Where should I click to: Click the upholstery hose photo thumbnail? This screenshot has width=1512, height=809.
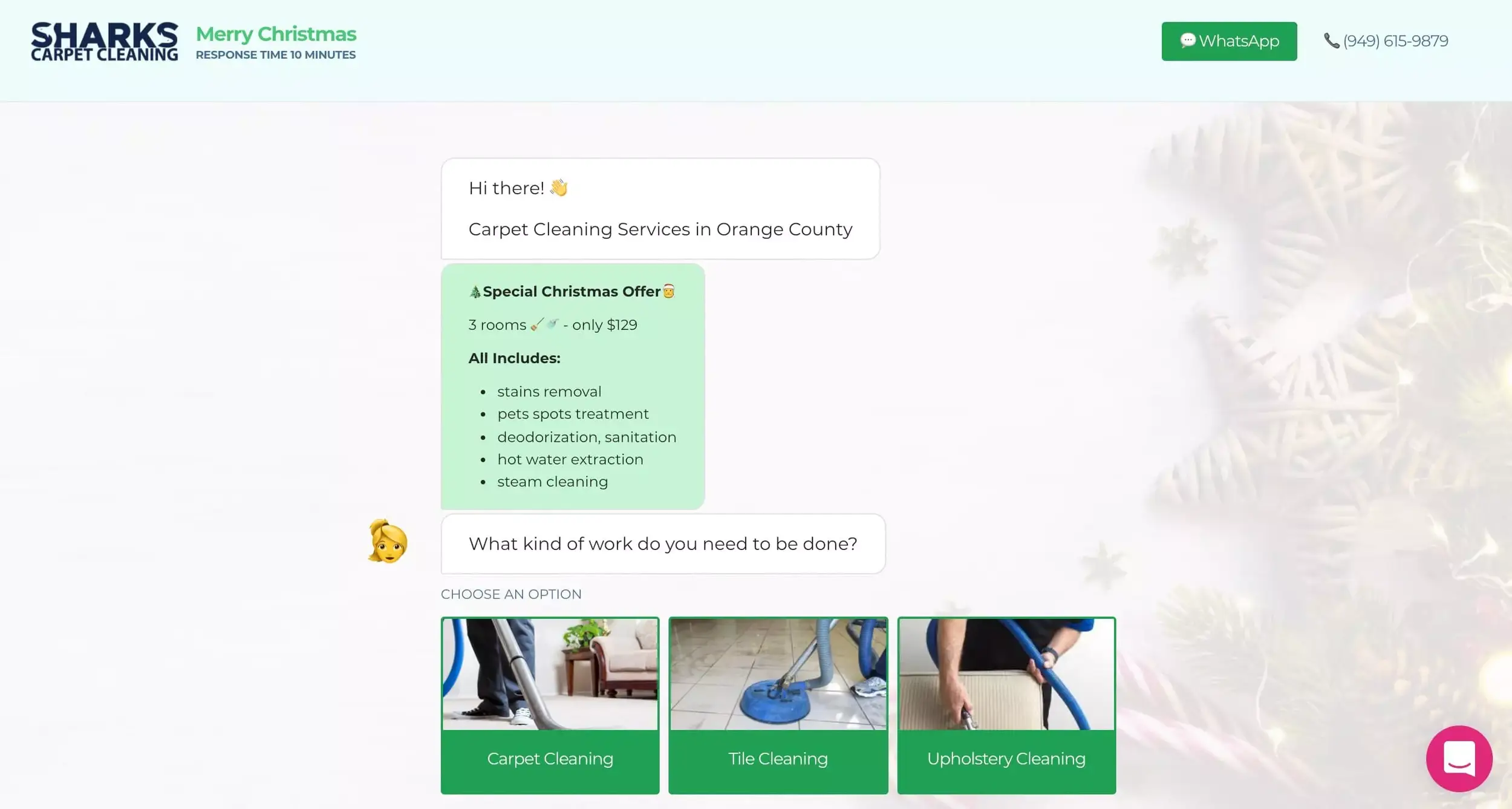coord(1006,673)
